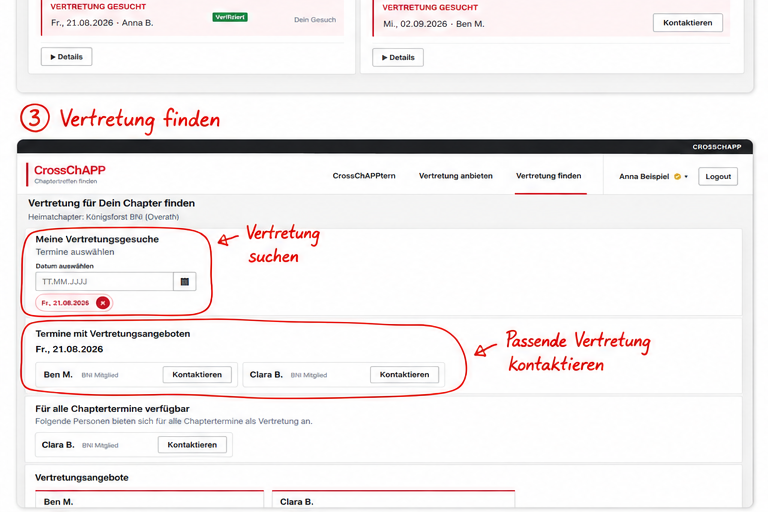Click Fr., 21.08.2026 · Anna B. request text
The image size is (768, 512).
[102, 23]
